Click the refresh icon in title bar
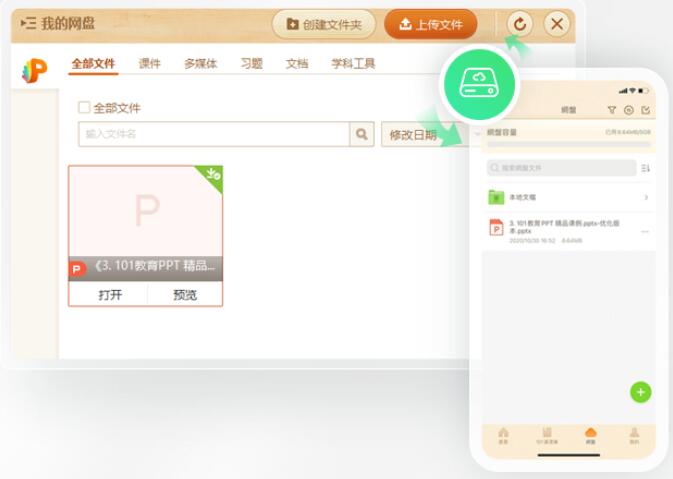This screenshot has width=673, height=479. tap(519, 24)
